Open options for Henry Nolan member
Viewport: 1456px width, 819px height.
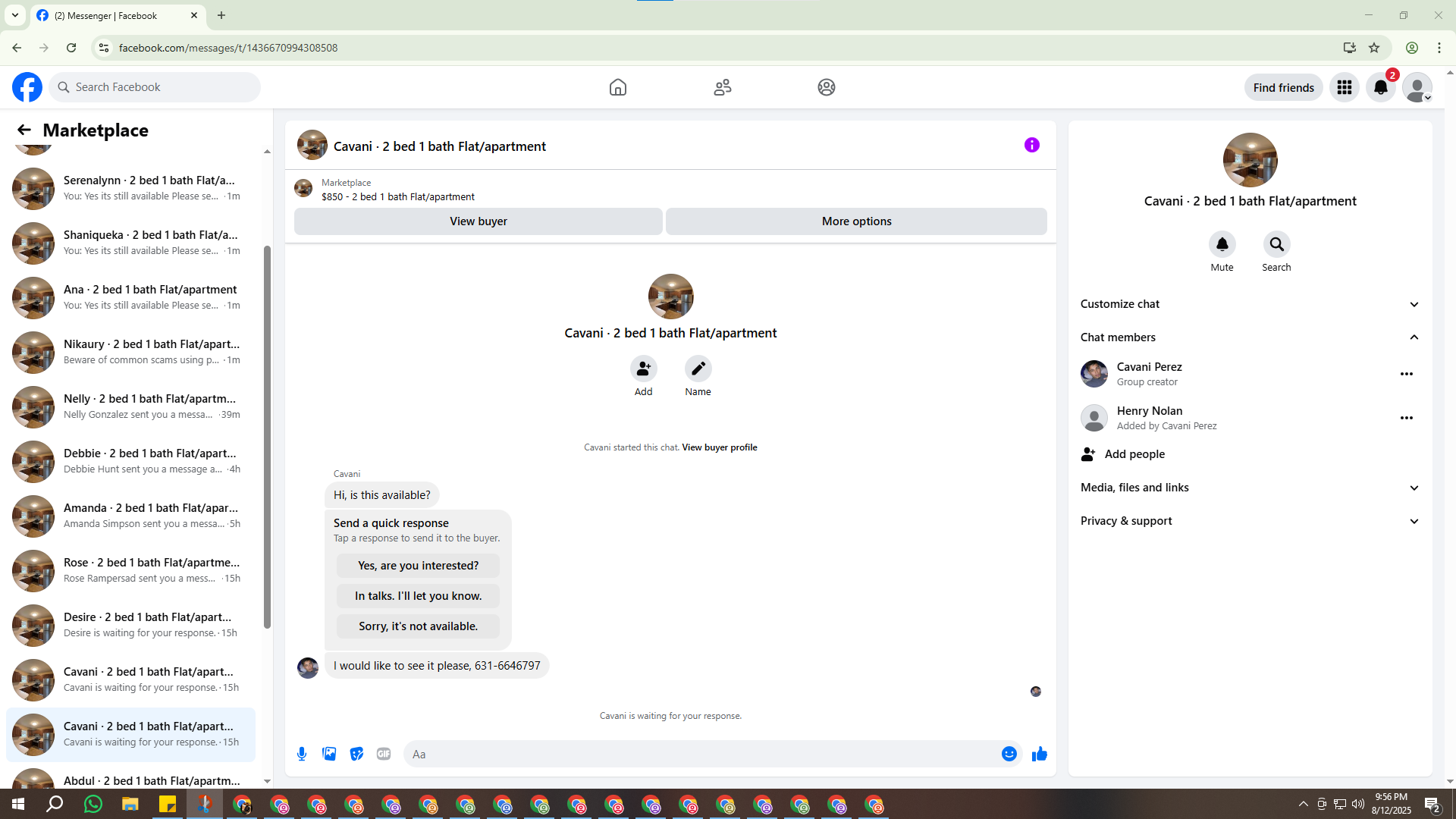point(1406,418)
